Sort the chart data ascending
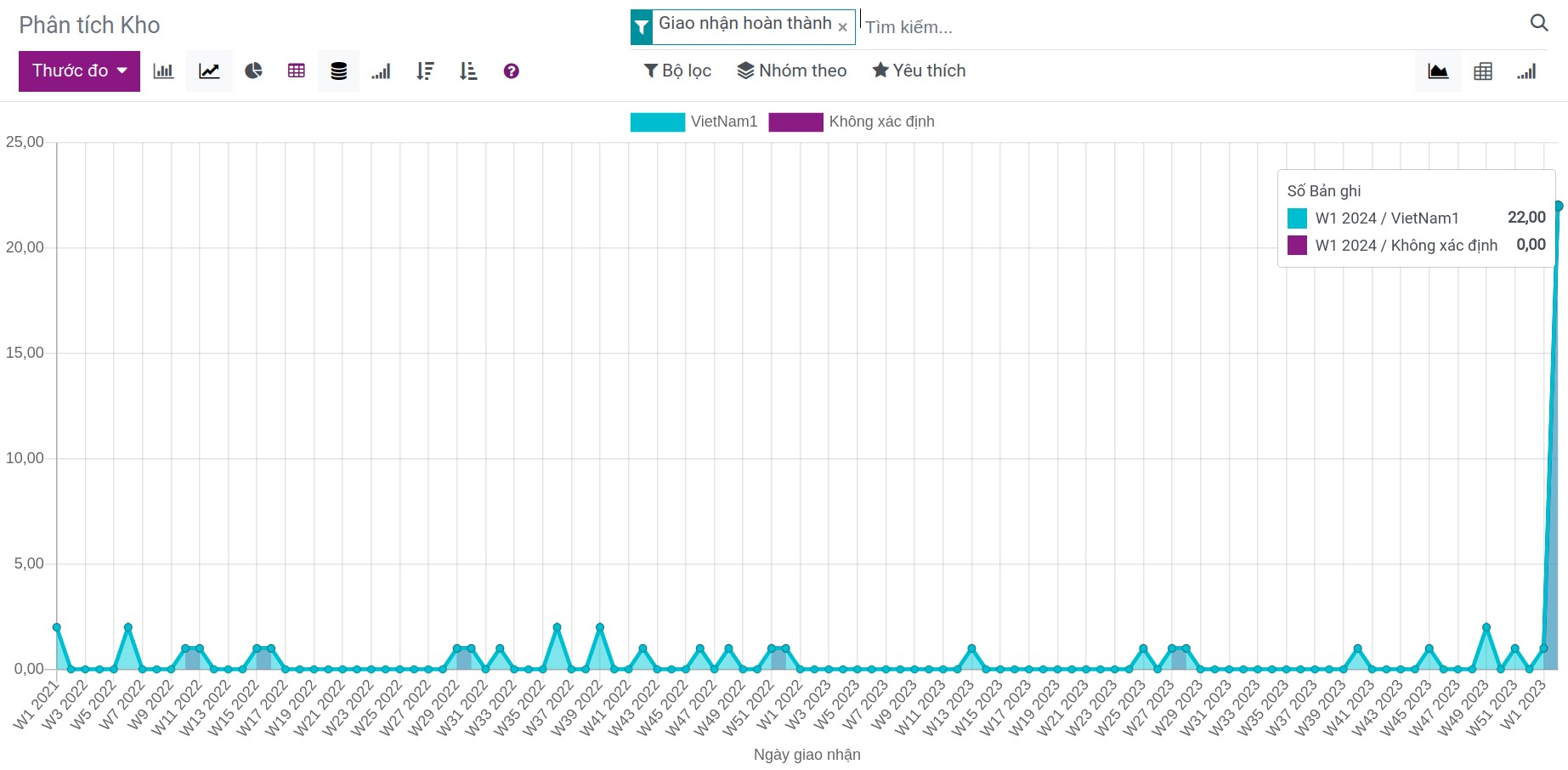This screenshot has width=1568, height=770. click(468, 71)
